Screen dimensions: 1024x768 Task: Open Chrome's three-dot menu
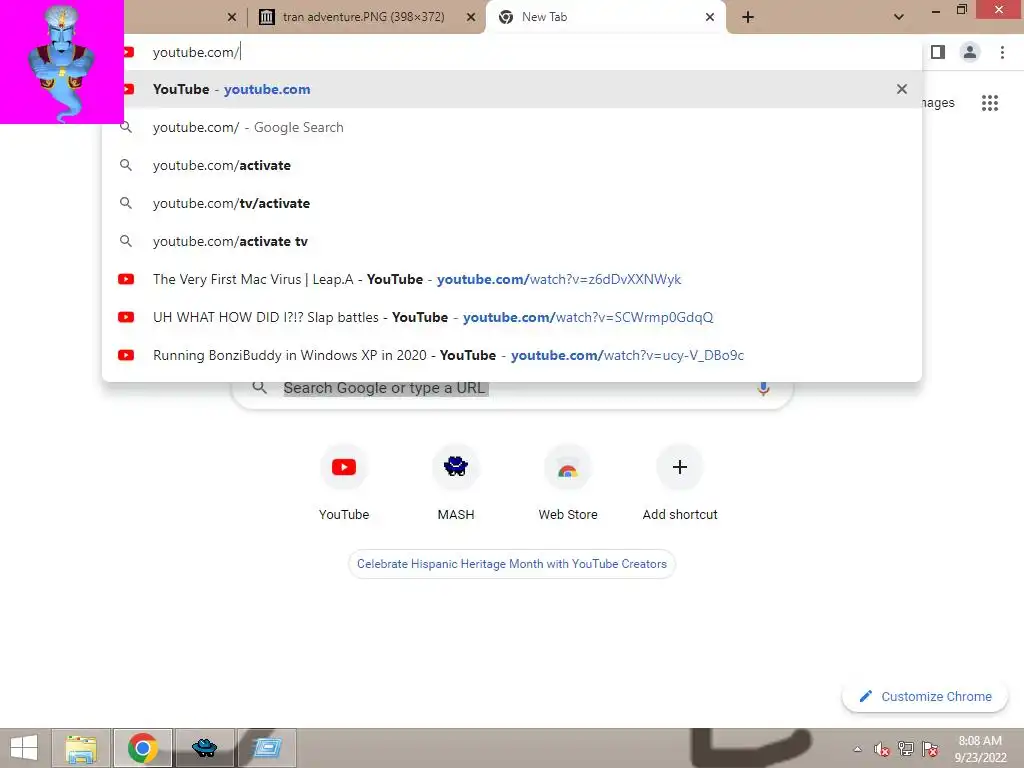click(1002, 52)
